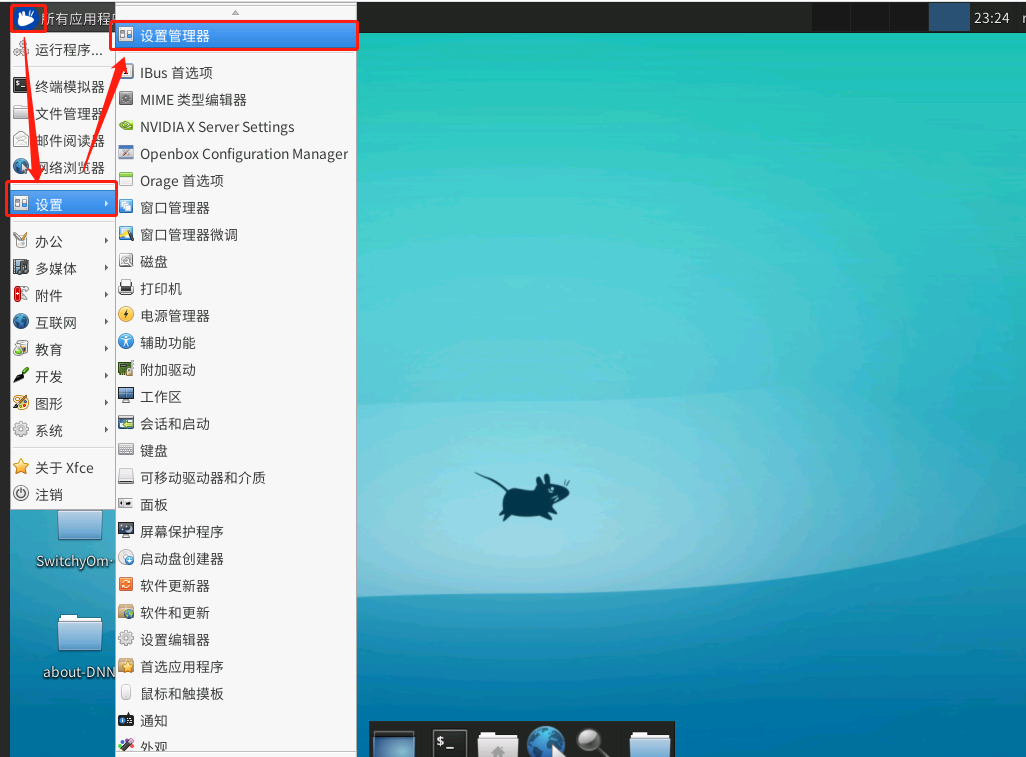Click terminal icon in bottom dock
Viewport: 1026px width, 757px height.
(x=450, y=743)
